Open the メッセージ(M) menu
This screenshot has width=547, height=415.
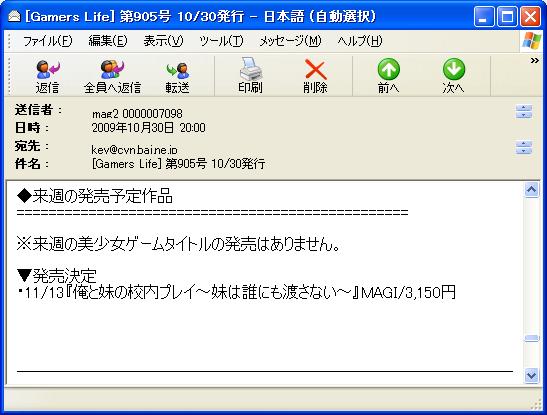(290, 41)
